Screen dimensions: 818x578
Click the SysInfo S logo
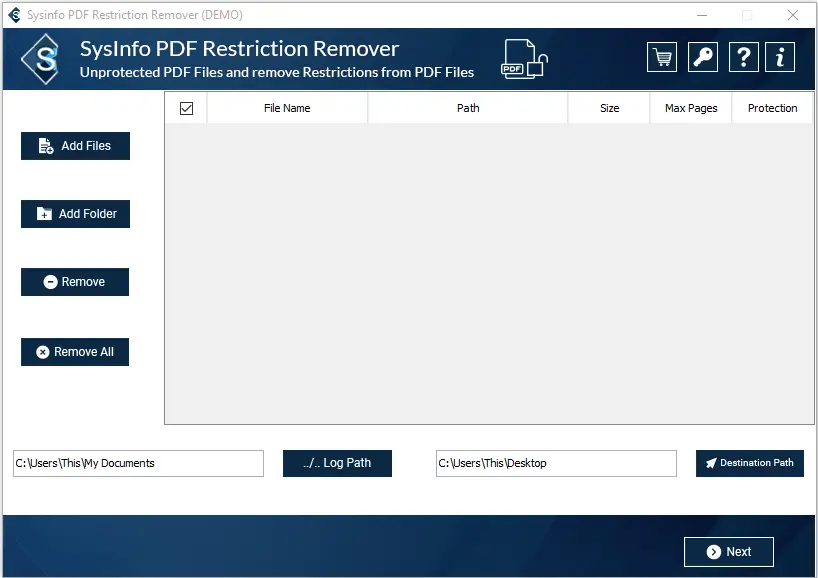(x=41, y=58)
